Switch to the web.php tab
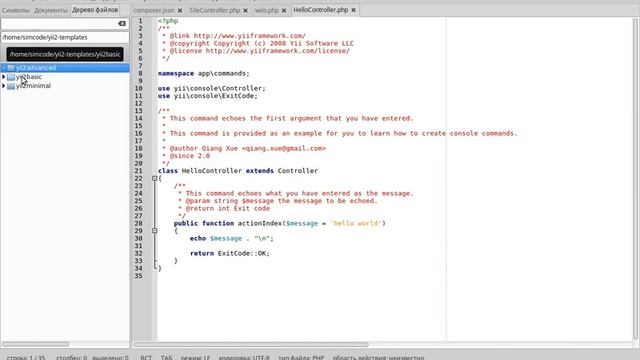 click(x=267, y=10)
